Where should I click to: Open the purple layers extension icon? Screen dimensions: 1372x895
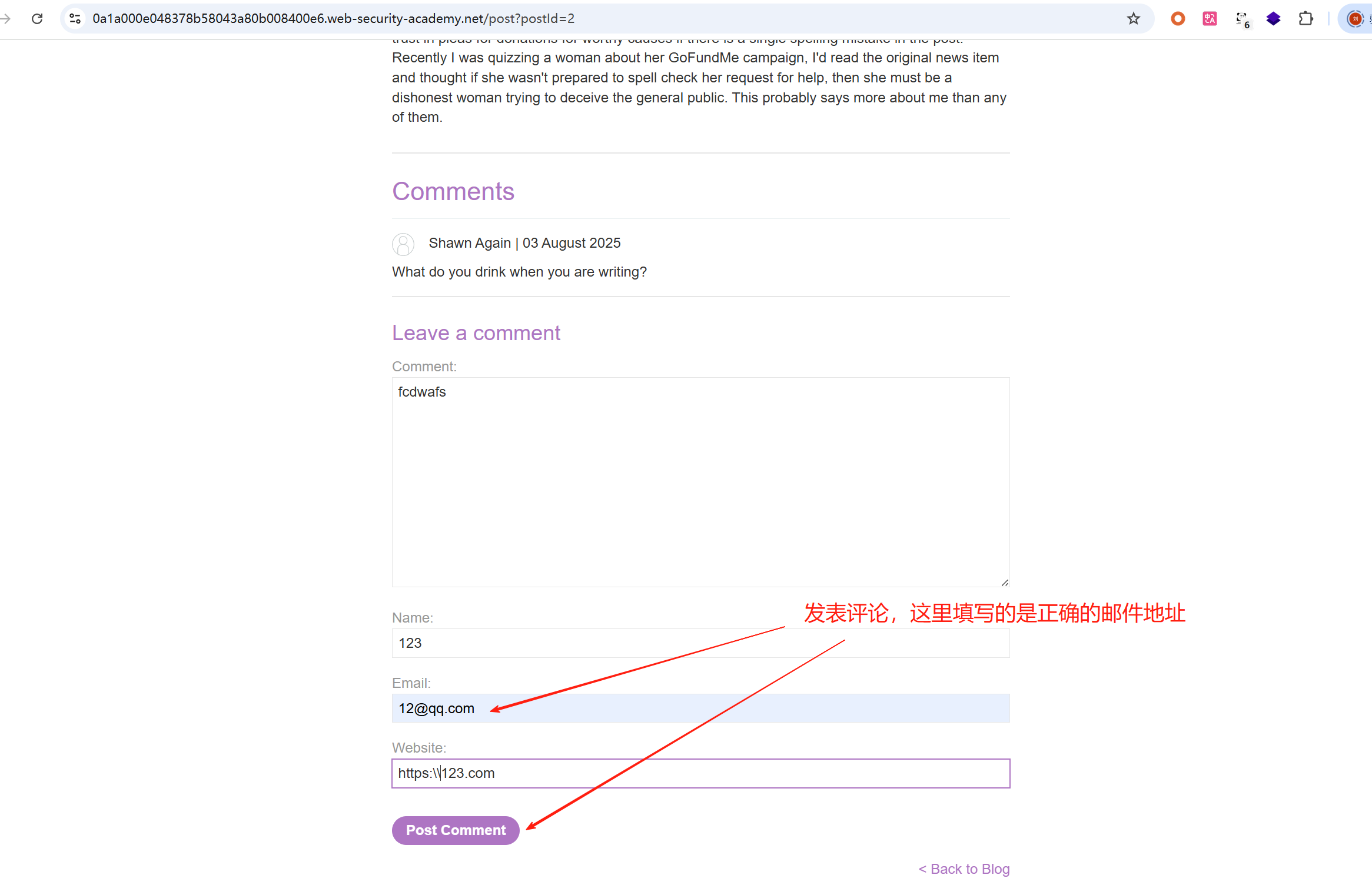click(1274, 19)
